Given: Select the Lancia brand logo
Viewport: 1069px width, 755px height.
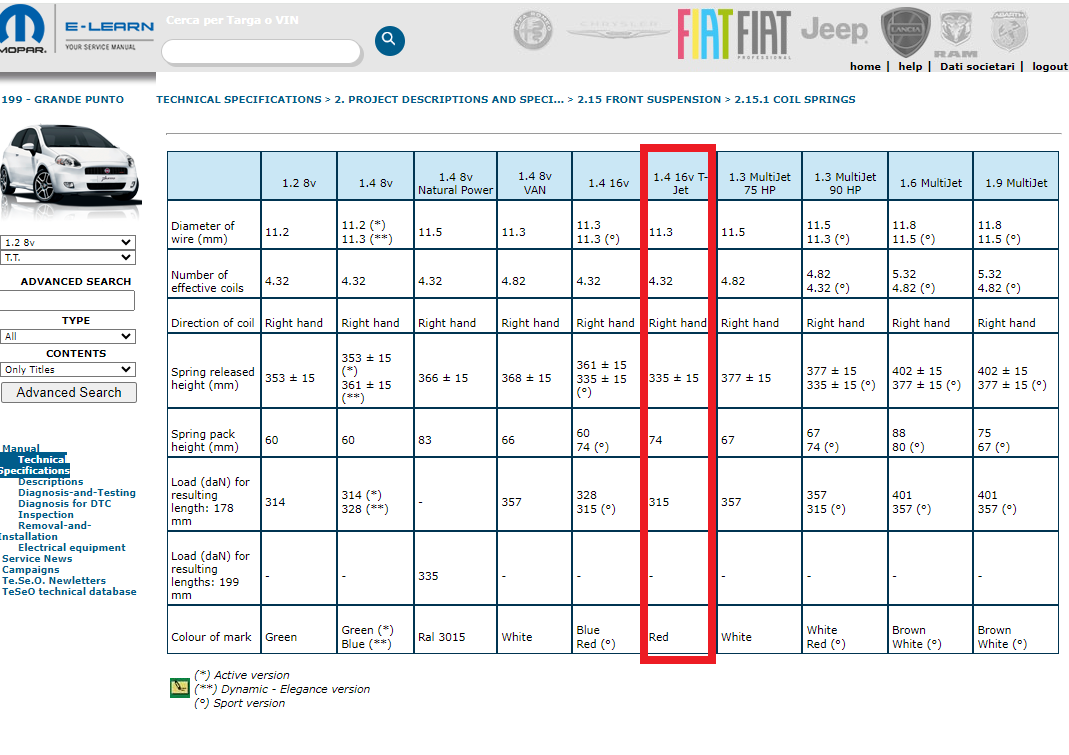Looking at the screenshot, I should 905,31.
